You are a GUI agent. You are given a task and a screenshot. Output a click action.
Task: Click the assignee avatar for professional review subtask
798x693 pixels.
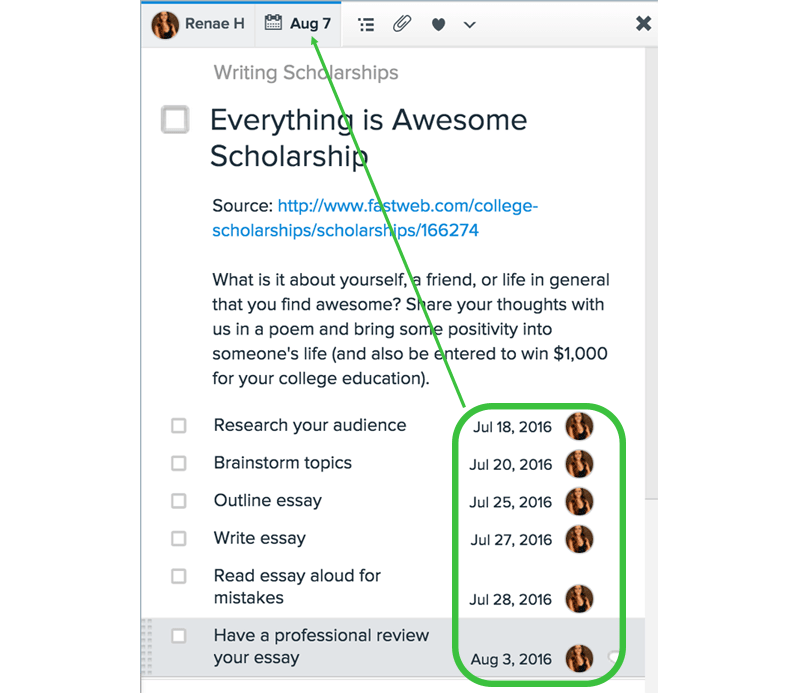coord(579,658)
